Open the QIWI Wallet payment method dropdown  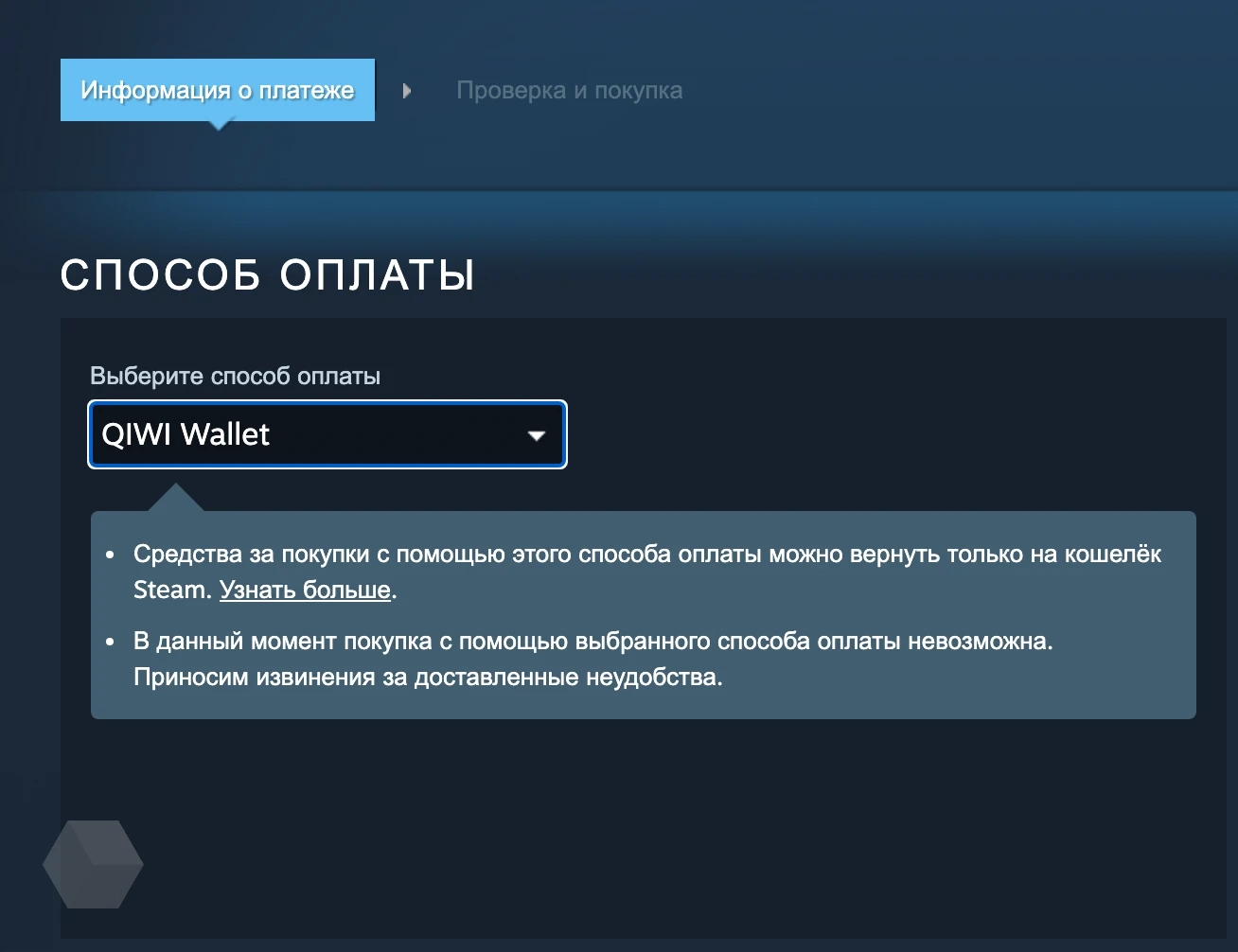click(x=327, y=434)
